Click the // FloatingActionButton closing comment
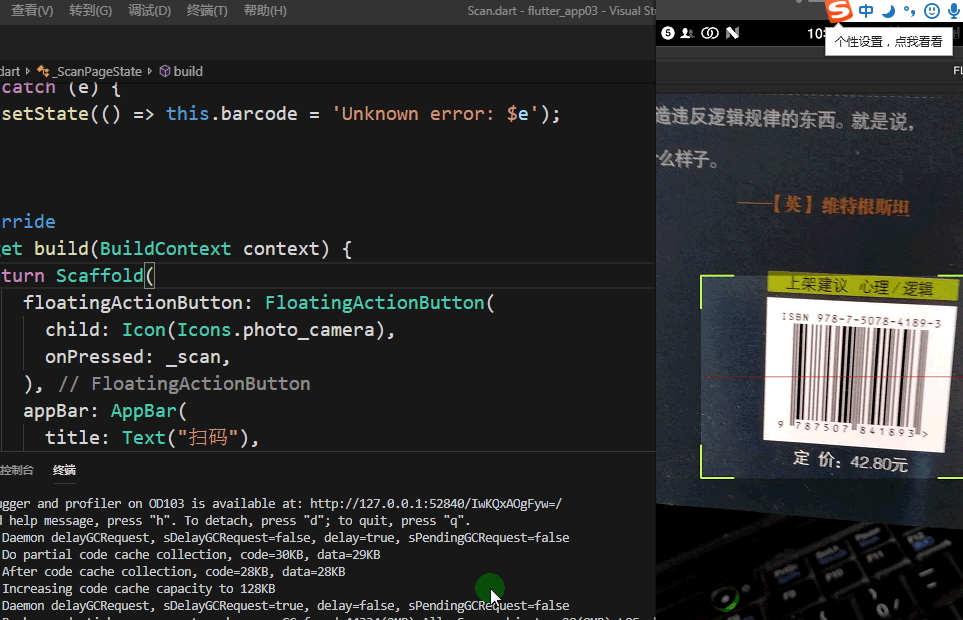Screen dimensions: 963x620 (x=184, y=384)
